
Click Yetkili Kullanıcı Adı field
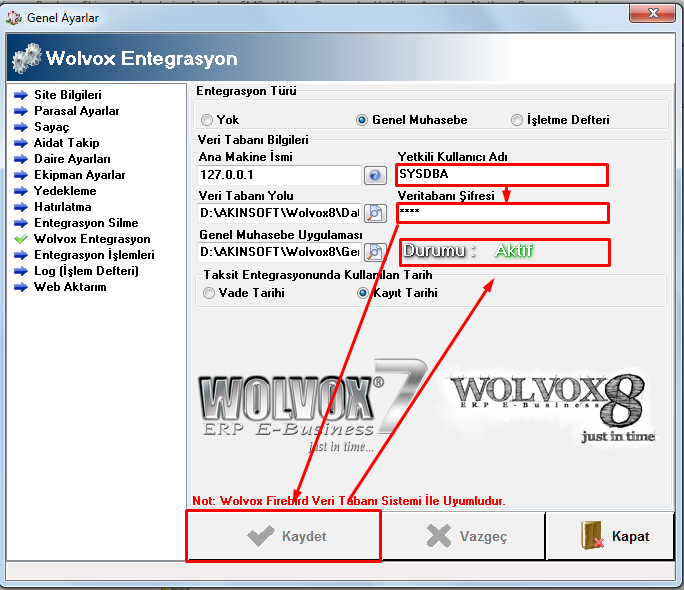point(502,175)
